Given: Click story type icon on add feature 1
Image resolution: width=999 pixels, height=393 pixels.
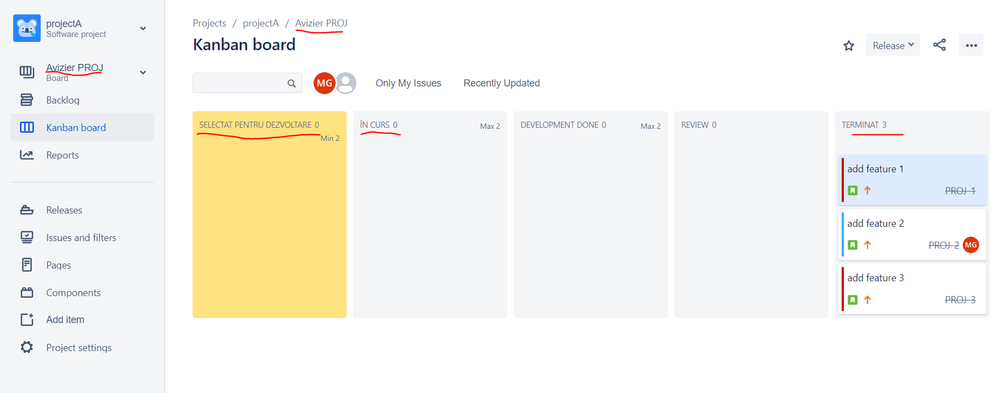Looking at the screenshot, I should (852, 190).
